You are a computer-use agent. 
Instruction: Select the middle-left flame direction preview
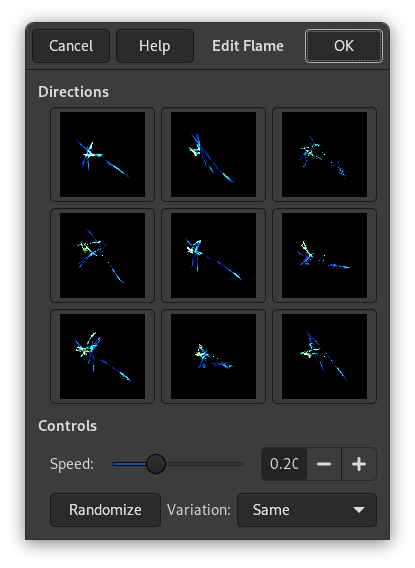point(102,255)
